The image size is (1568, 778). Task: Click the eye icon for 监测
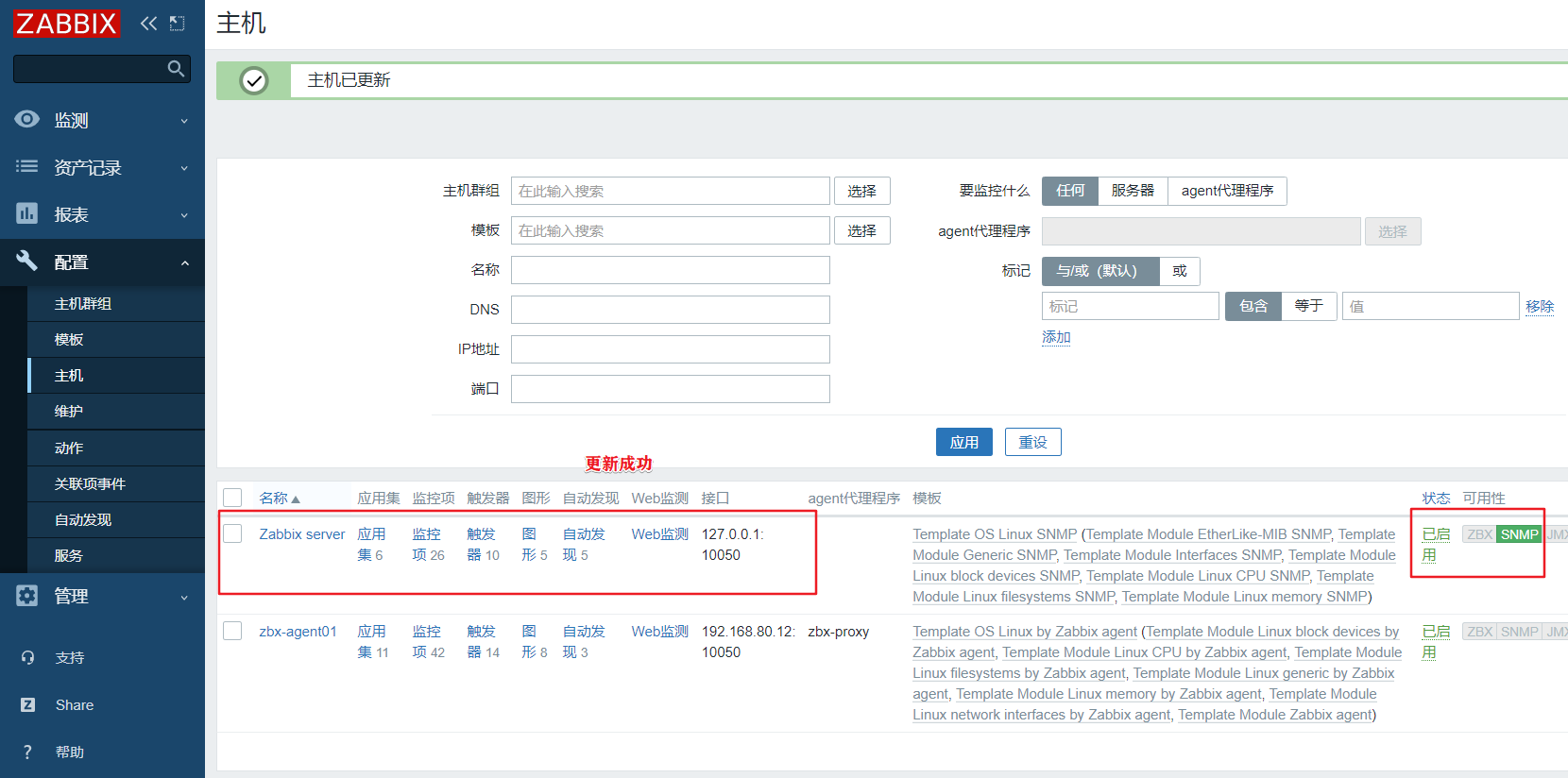coord(27,119)
